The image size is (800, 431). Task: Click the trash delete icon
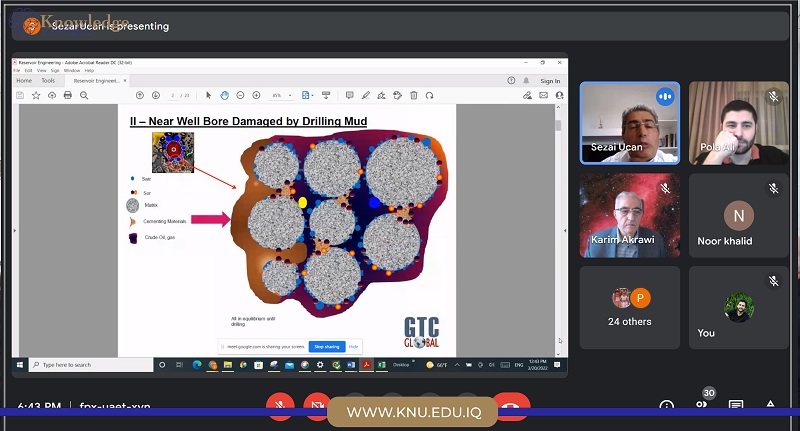coord(414,95)
